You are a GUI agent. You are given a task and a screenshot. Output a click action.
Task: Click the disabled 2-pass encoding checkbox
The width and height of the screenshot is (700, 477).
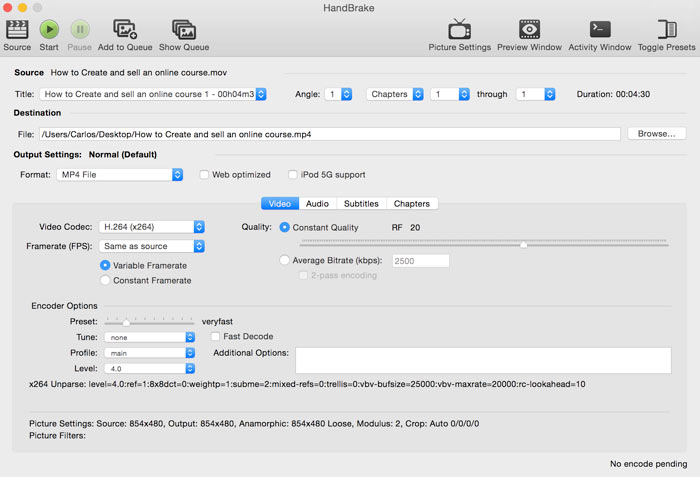point(303,275)
